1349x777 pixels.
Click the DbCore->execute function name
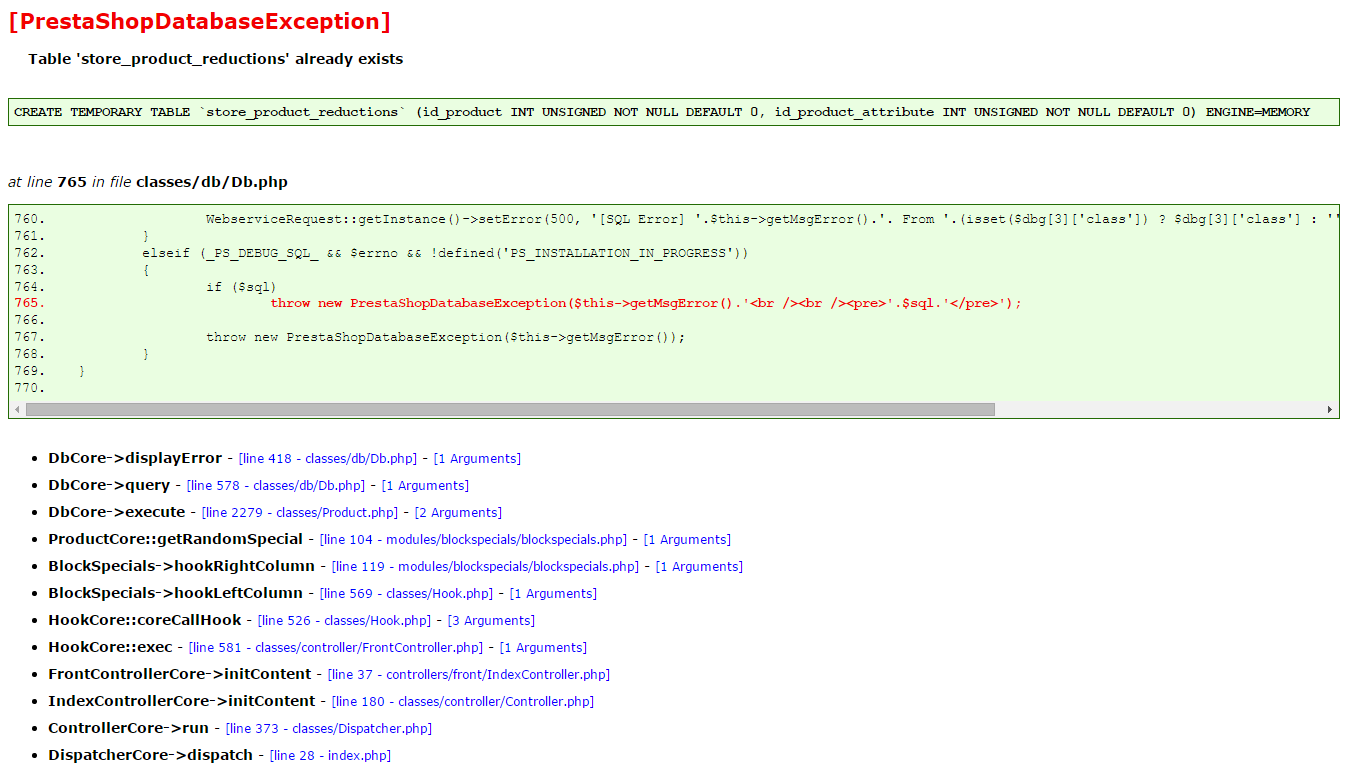pyautogui.click(x=117, y=512)
